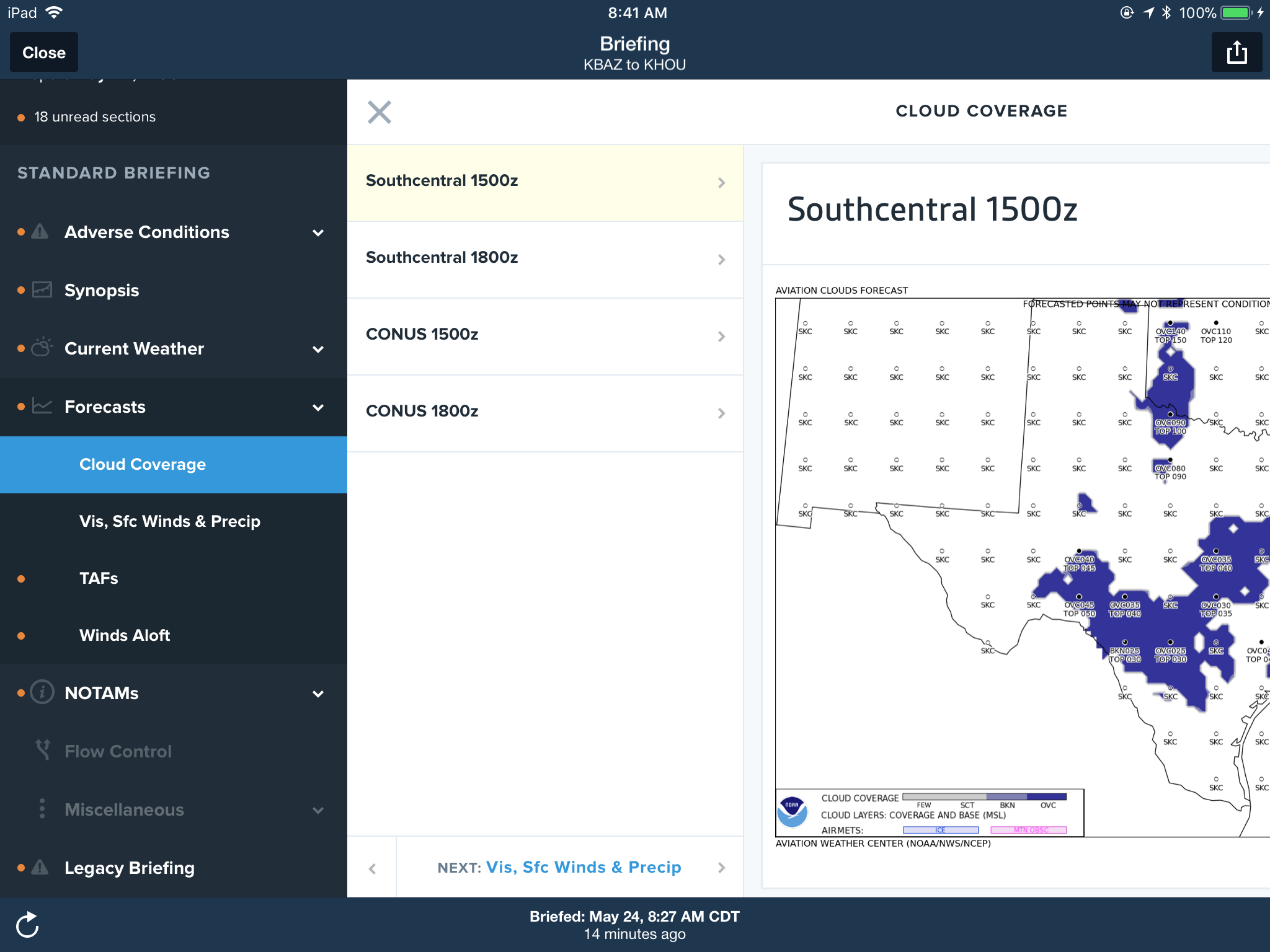Select CONUS 1500z forecast tab
The height and width of the screenshot is (952, 1270).
[x=547, y=334]
